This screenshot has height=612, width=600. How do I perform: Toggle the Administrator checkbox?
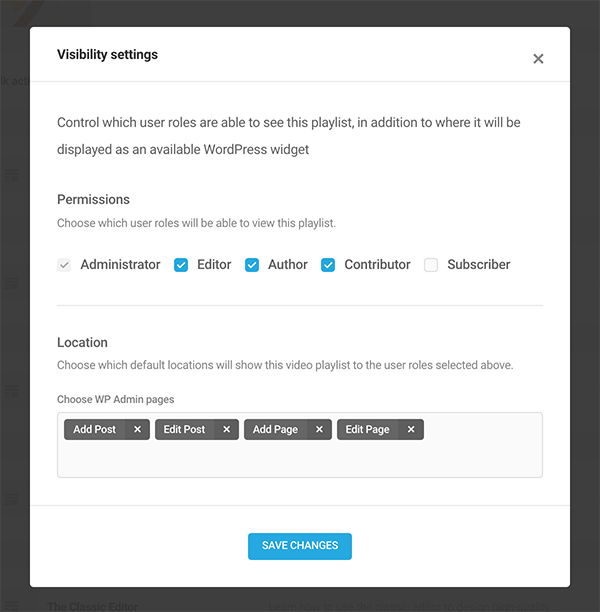click(64, 265)
